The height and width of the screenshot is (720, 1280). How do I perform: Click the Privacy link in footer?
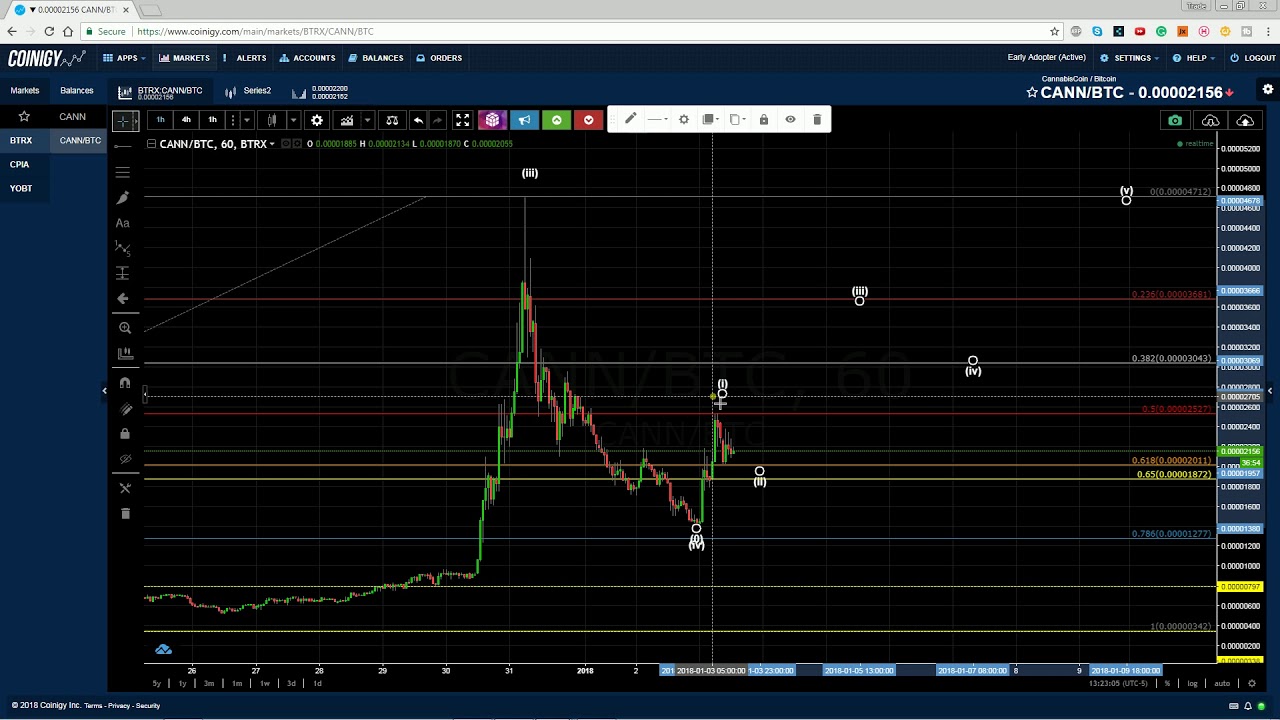[119, 706]
